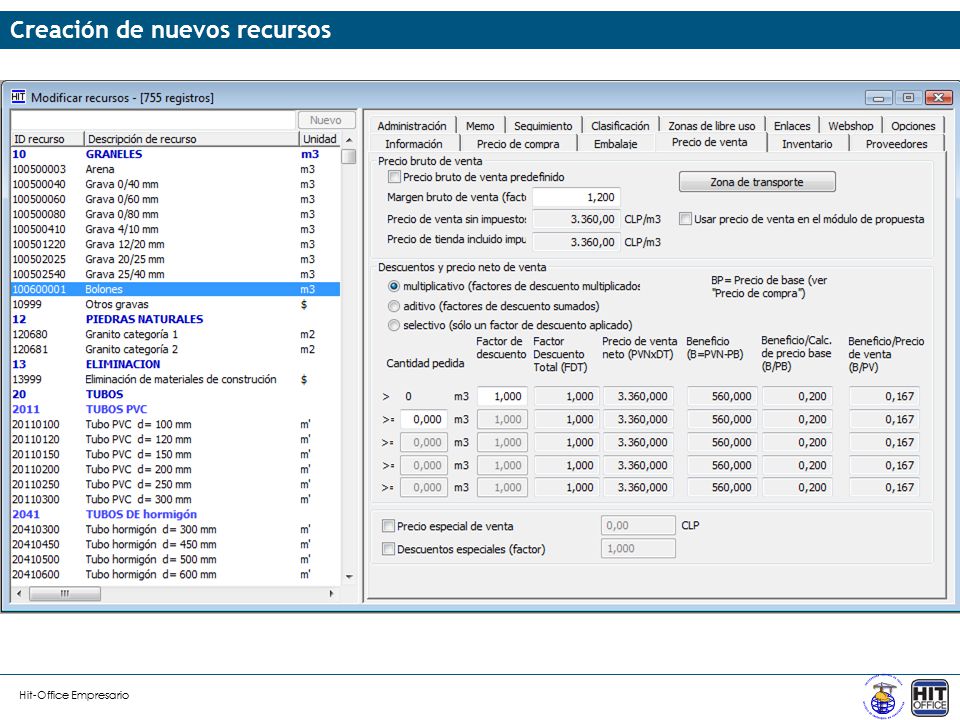Select Eliminación de materiales de construcción row
Screen dimensions: 960x720
click(x=176, y=379)
